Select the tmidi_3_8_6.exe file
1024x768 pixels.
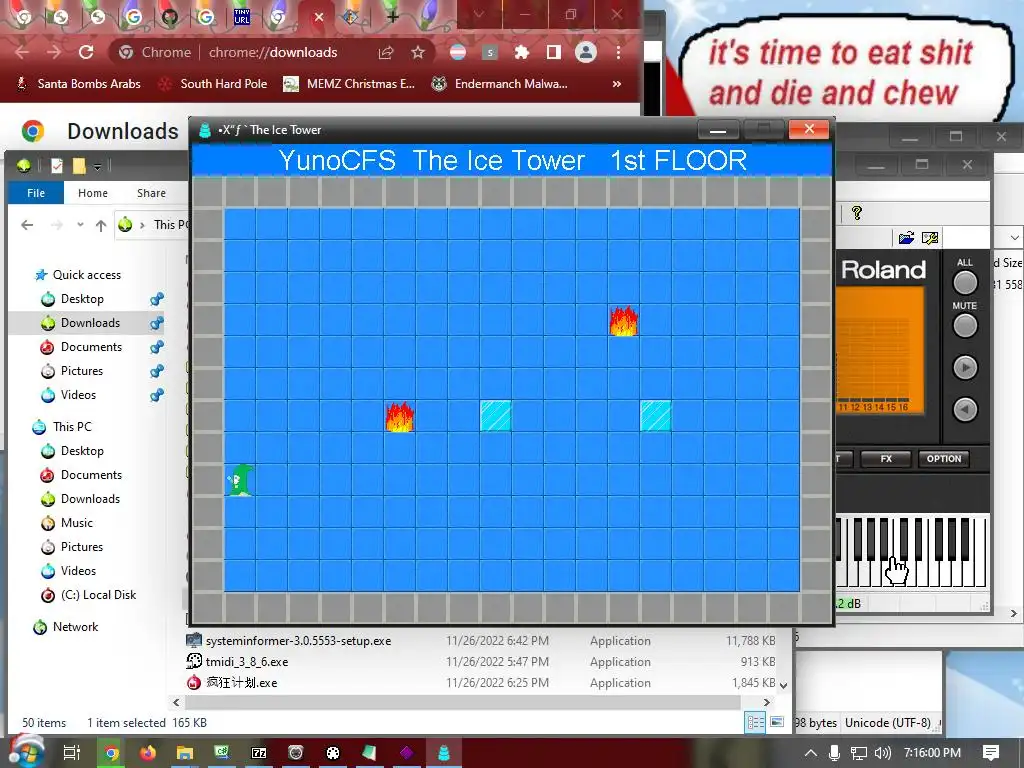pos(247,662)
